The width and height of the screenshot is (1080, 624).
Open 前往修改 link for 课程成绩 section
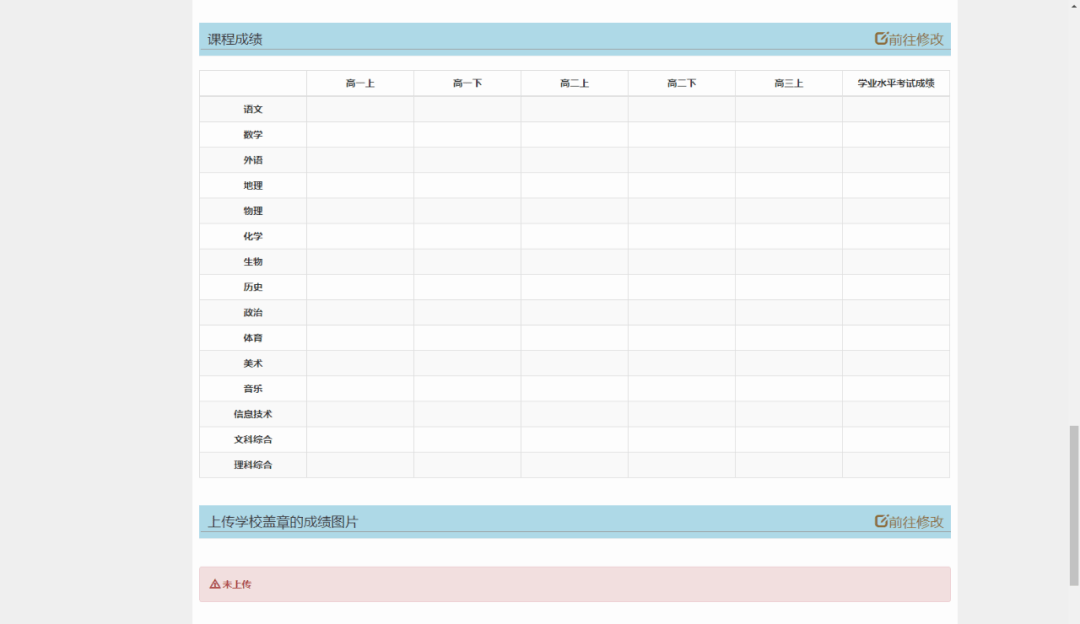click(x=915, y=39)
